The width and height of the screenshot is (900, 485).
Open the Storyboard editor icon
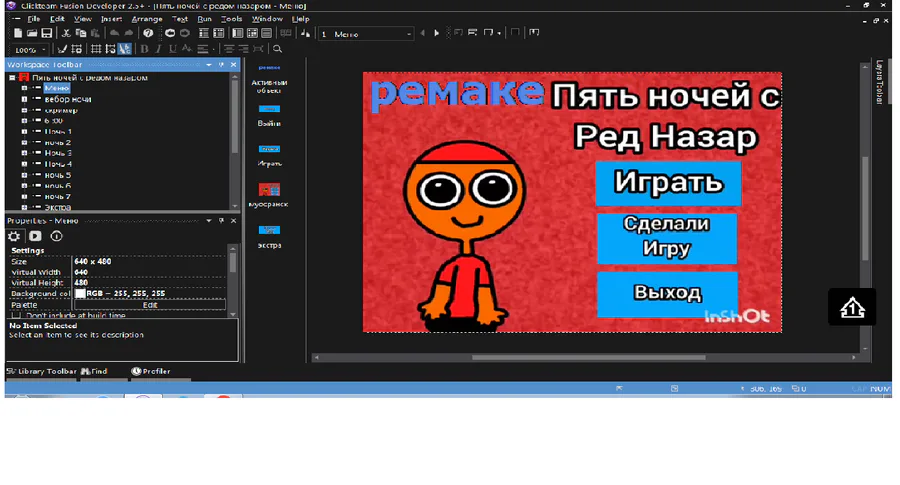pyautogui.click(x=204, y=33)
